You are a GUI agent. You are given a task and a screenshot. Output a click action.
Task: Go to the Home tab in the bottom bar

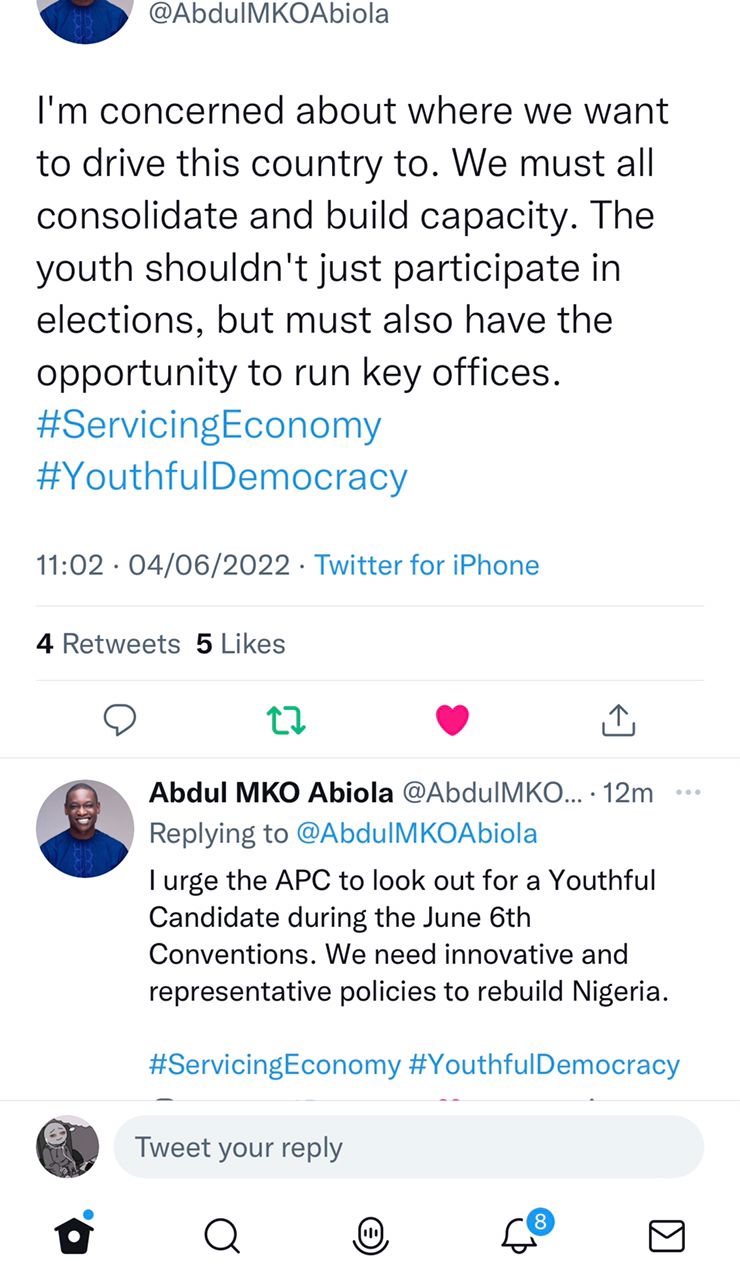click(74, 1235)
